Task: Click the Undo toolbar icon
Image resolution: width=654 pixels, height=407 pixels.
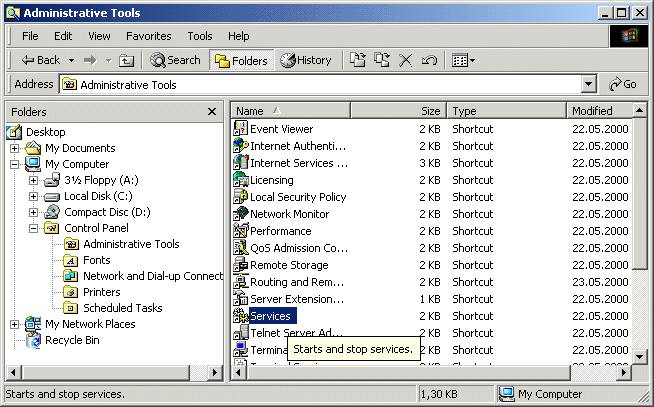Action: pos(430,60)
